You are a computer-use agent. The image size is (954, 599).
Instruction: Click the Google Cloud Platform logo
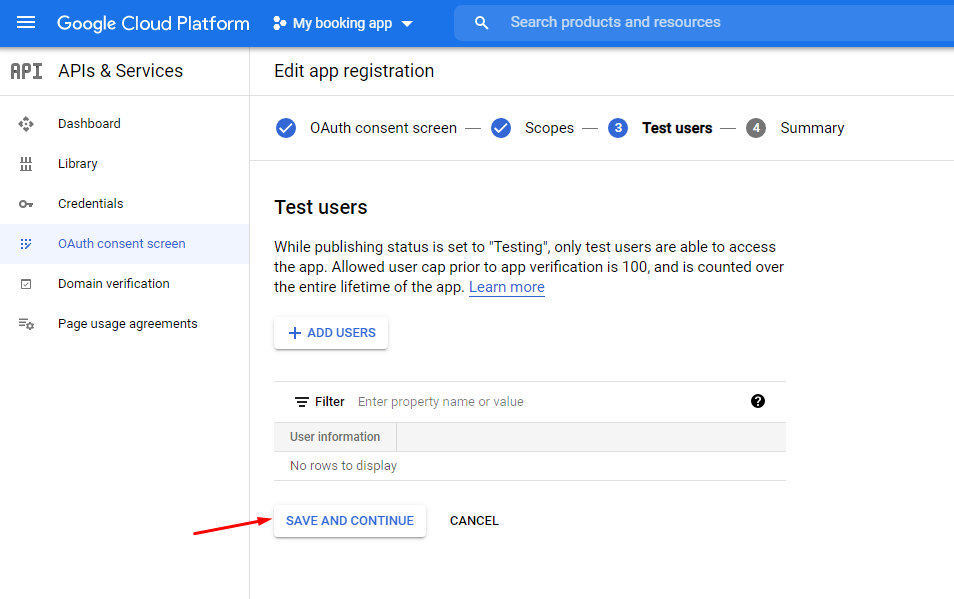point(152,22)
